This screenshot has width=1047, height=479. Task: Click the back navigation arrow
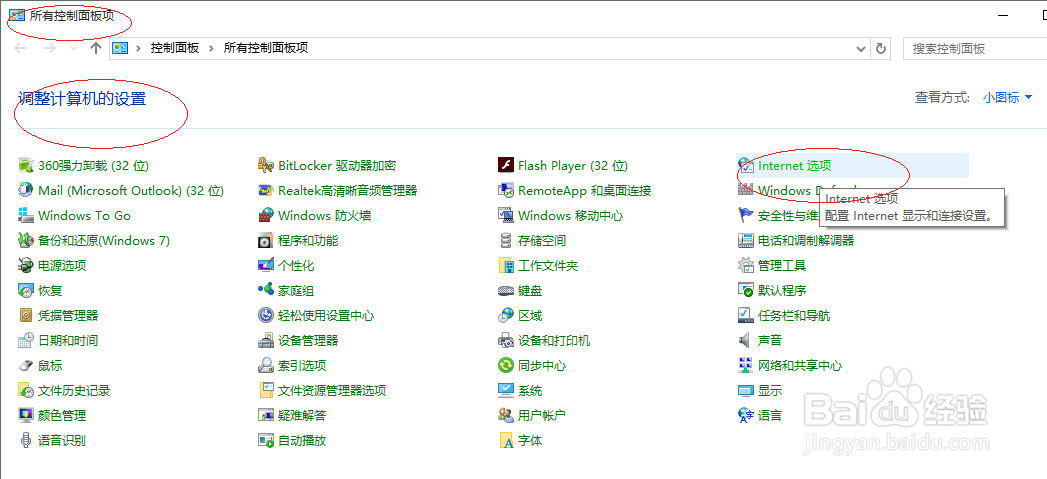[21, 48]
